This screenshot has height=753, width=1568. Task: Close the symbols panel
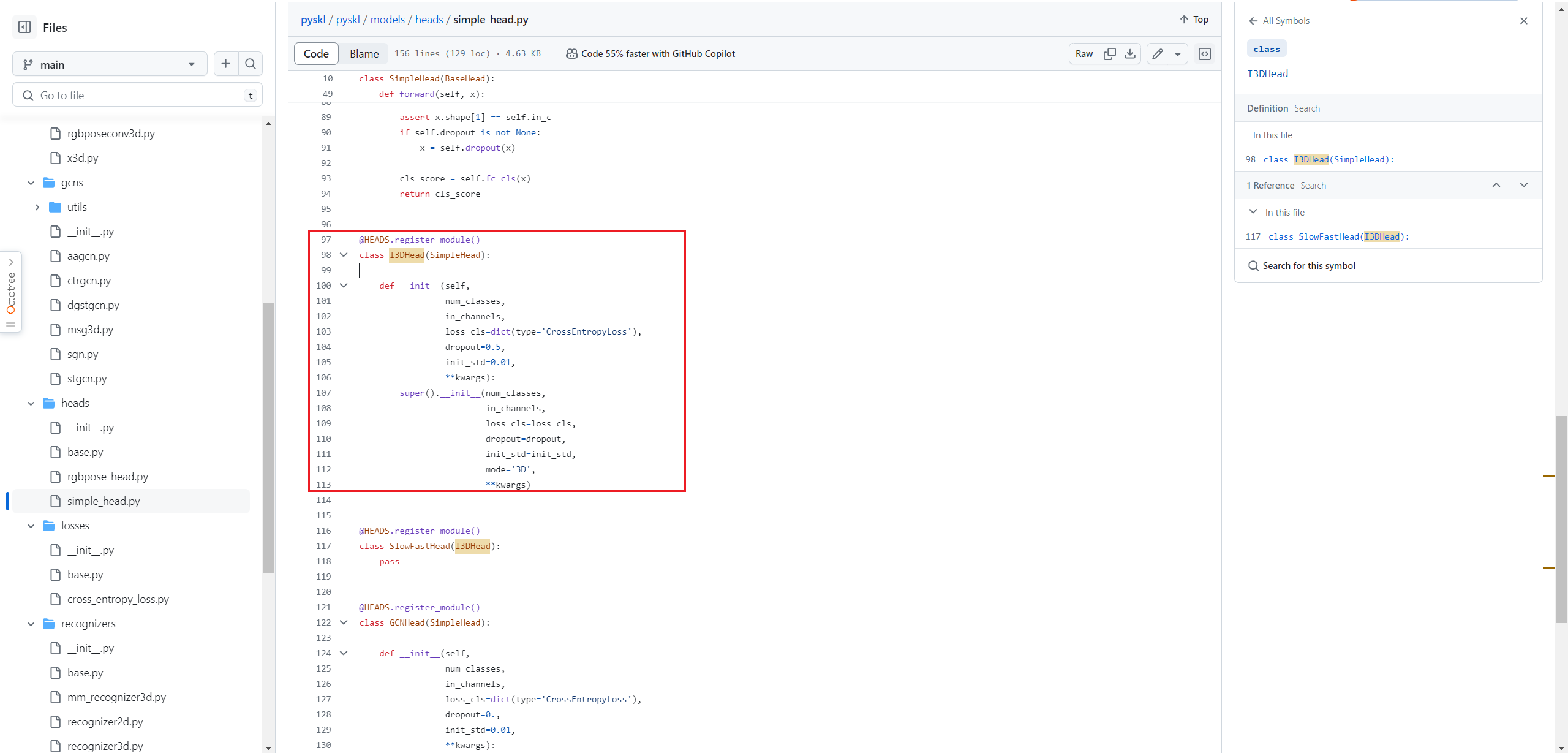tap(1524, 21)
